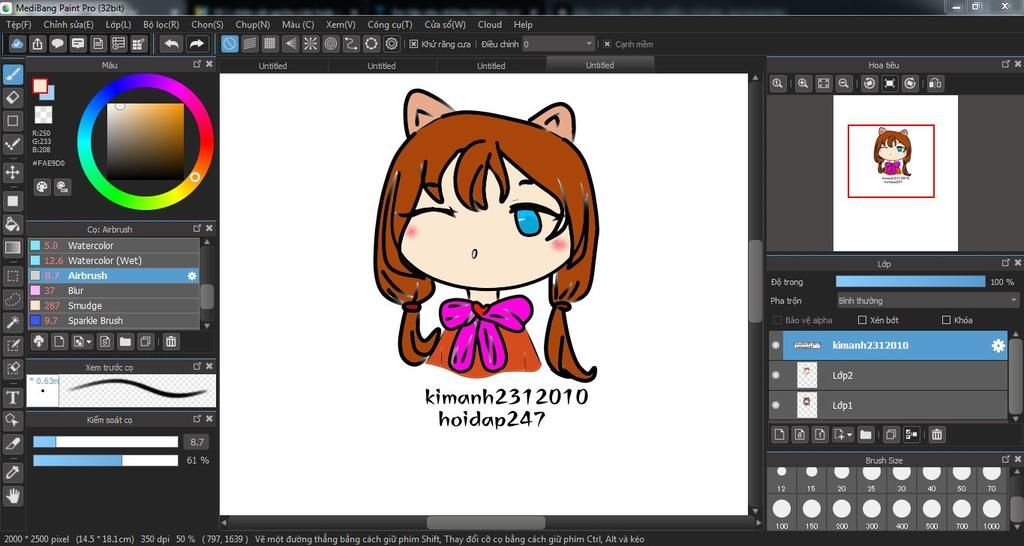Image resolution: width=1024 pixels, height=546 pixels.
Task: Enable the circle snap guide
Action: [331, 44]
